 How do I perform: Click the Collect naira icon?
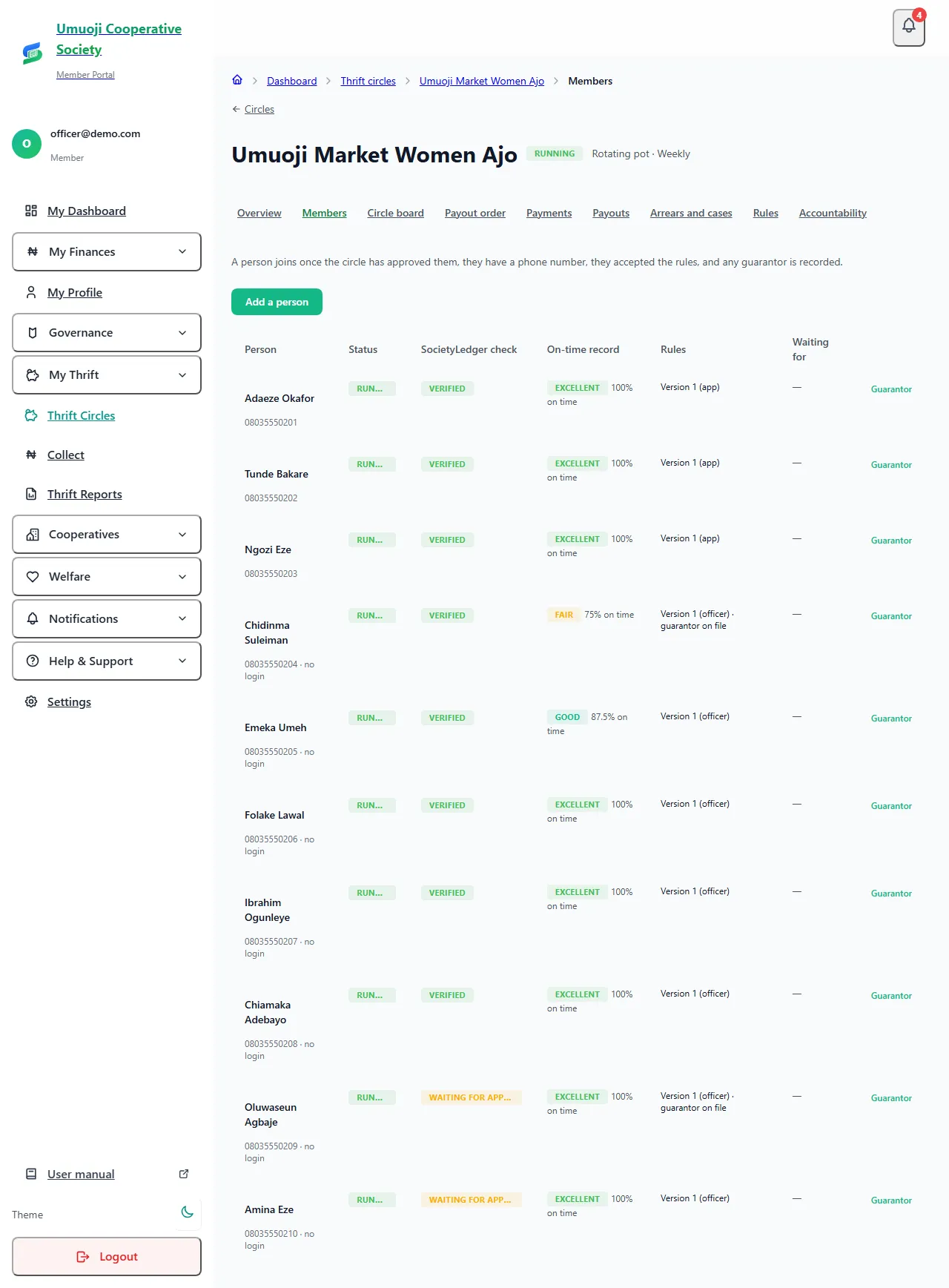pyautogui.click(x=31, y=455)
